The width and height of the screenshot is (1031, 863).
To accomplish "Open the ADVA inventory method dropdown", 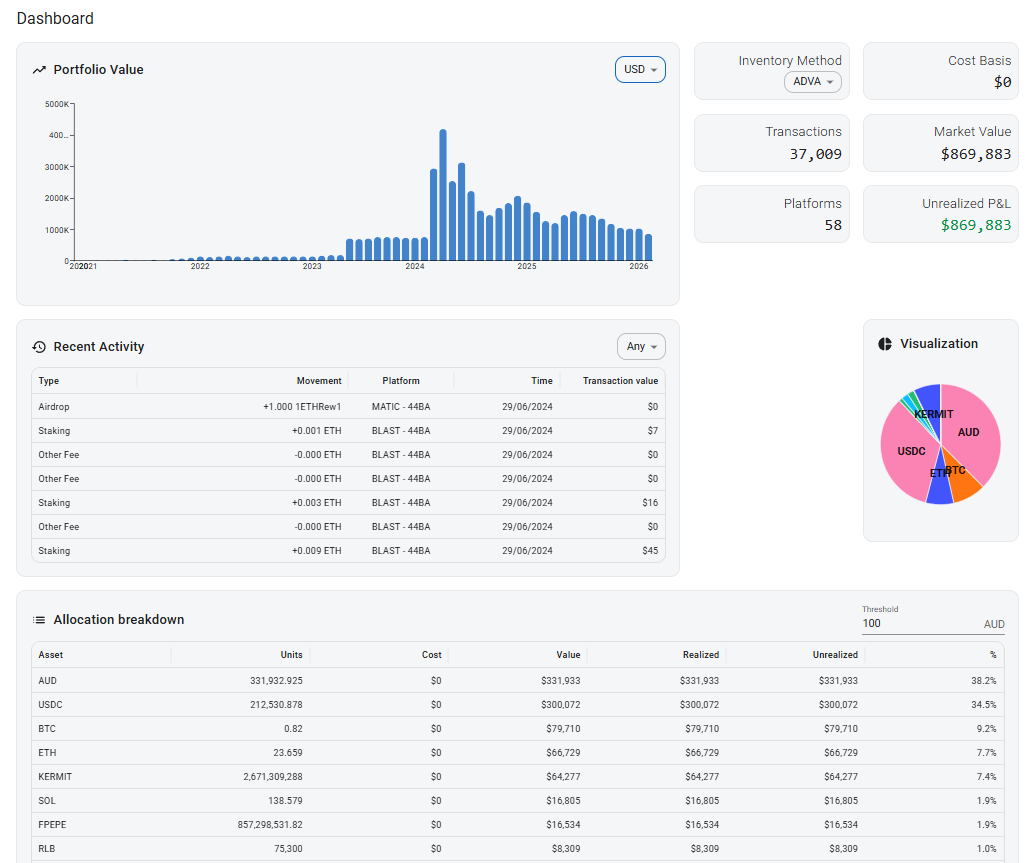I will coord(812,82).
